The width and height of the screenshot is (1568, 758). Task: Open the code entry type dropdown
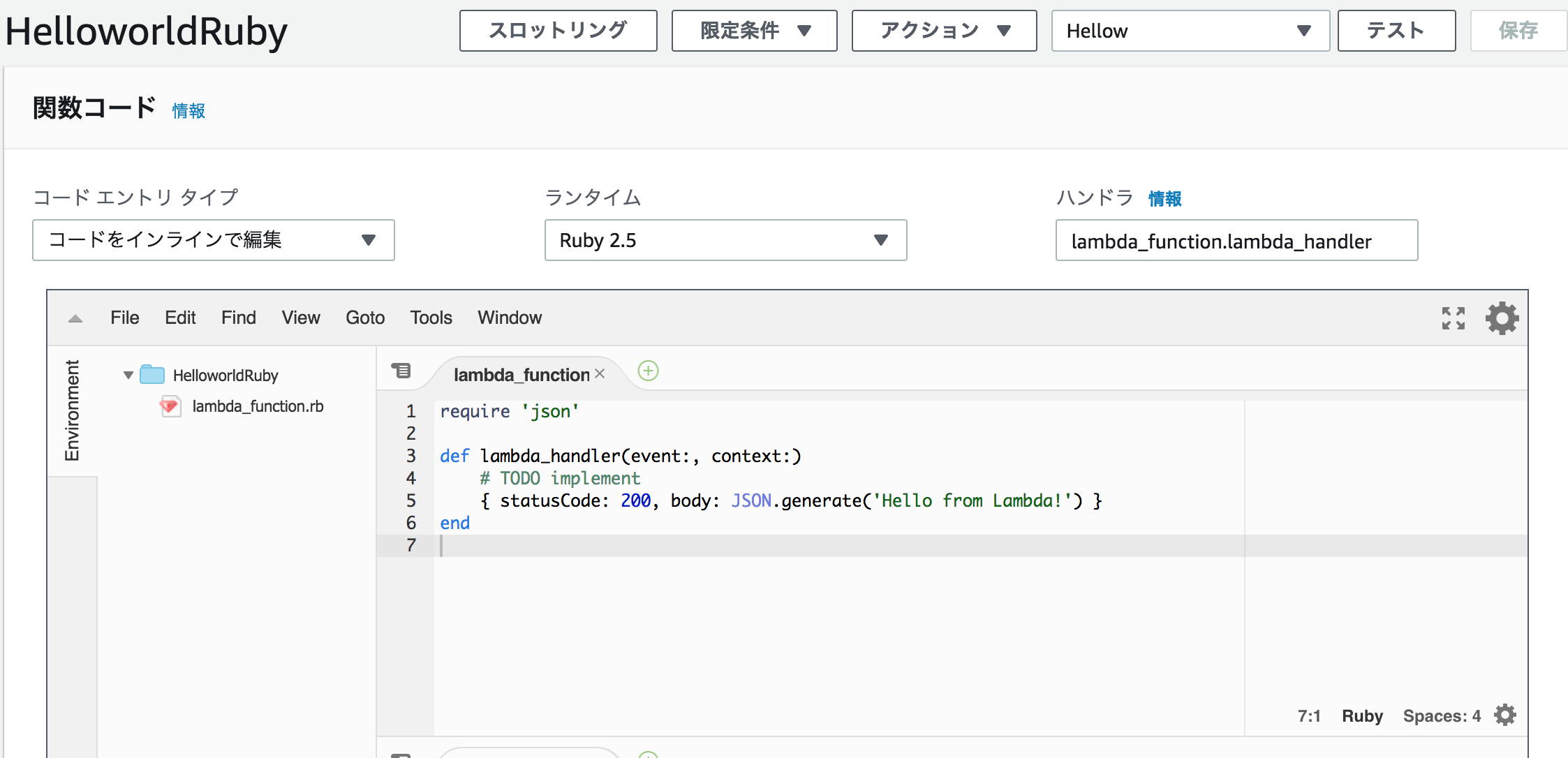click(214, 240)
